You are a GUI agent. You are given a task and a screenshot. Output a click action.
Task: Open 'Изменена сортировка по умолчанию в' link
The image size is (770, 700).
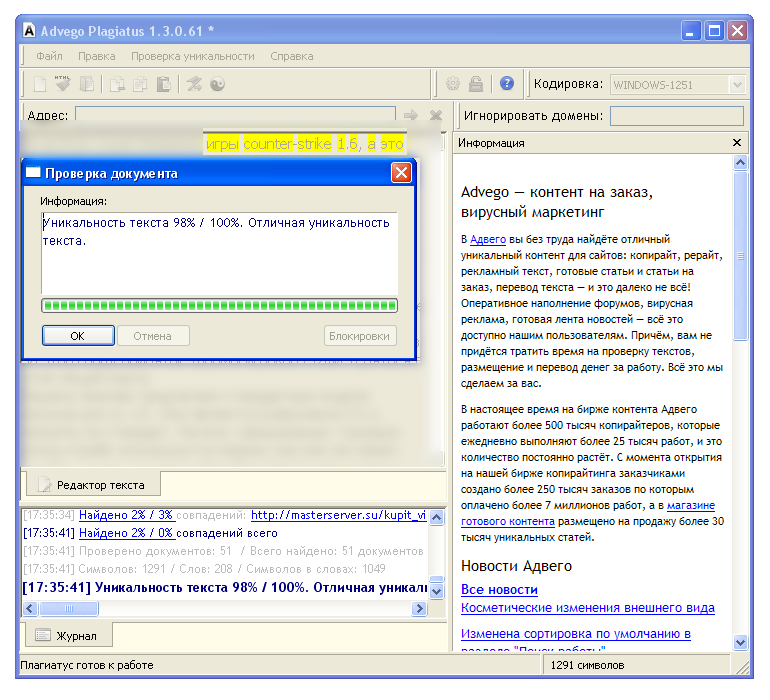pos(576,634)
